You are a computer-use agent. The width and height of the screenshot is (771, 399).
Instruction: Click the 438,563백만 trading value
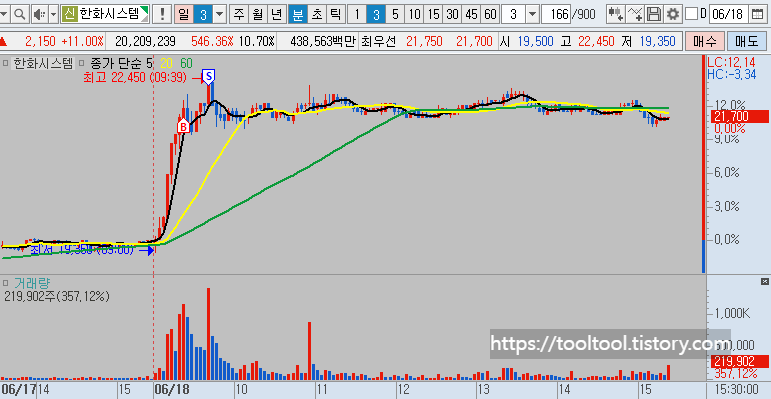[323, 42]
